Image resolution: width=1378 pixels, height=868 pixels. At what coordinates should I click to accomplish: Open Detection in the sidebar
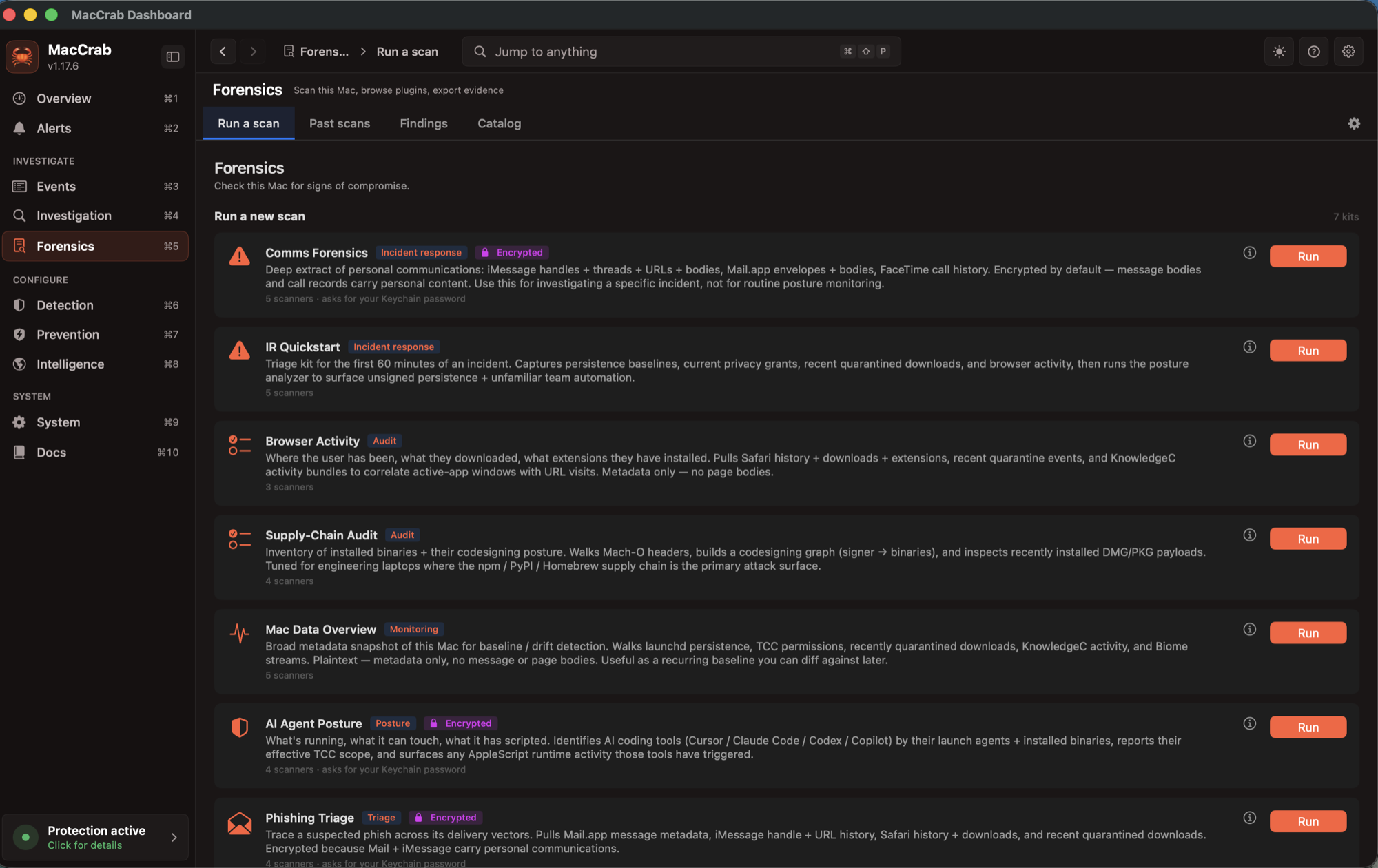95,305
